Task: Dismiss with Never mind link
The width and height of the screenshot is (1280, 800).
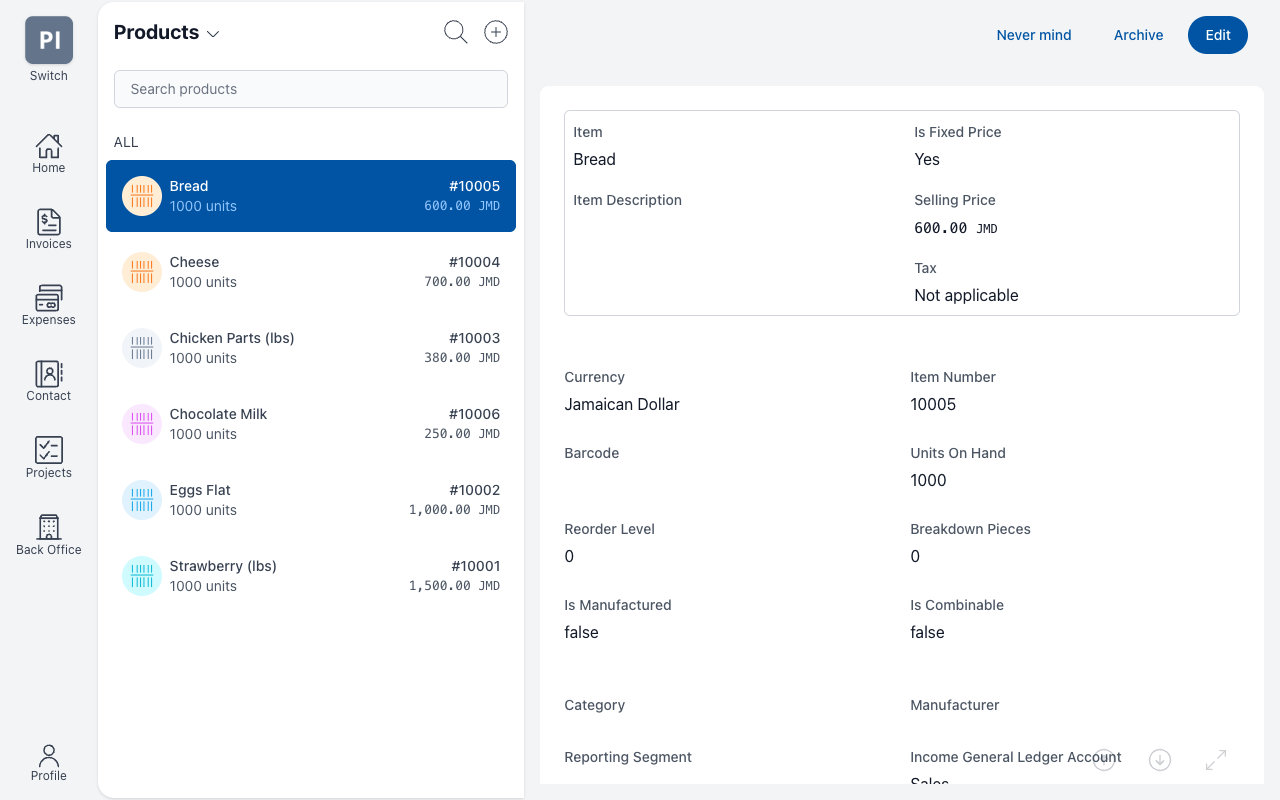Action: pos(1033,35)
